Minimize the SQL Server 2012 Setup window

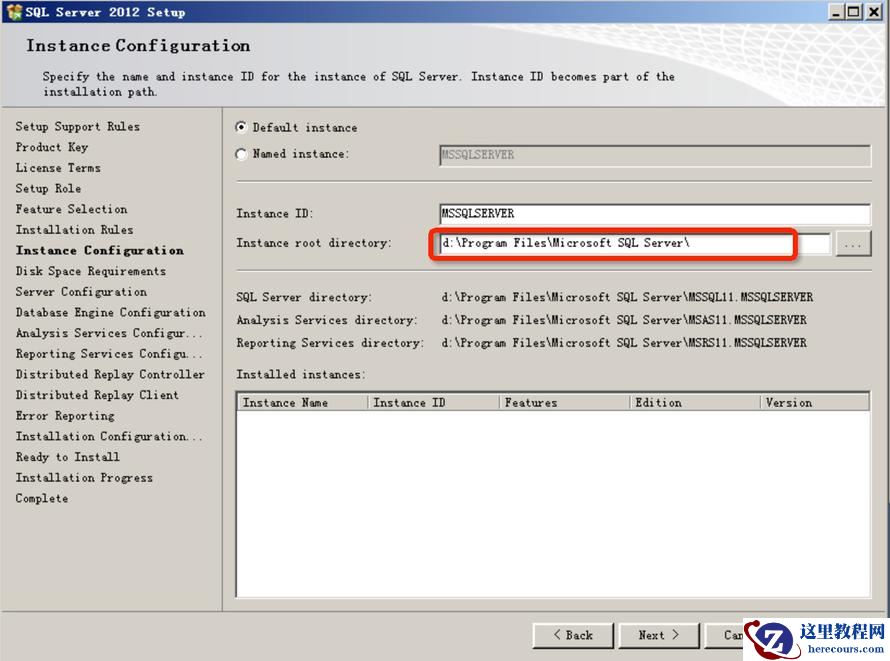pyautogui.click(x=836, y=12)
